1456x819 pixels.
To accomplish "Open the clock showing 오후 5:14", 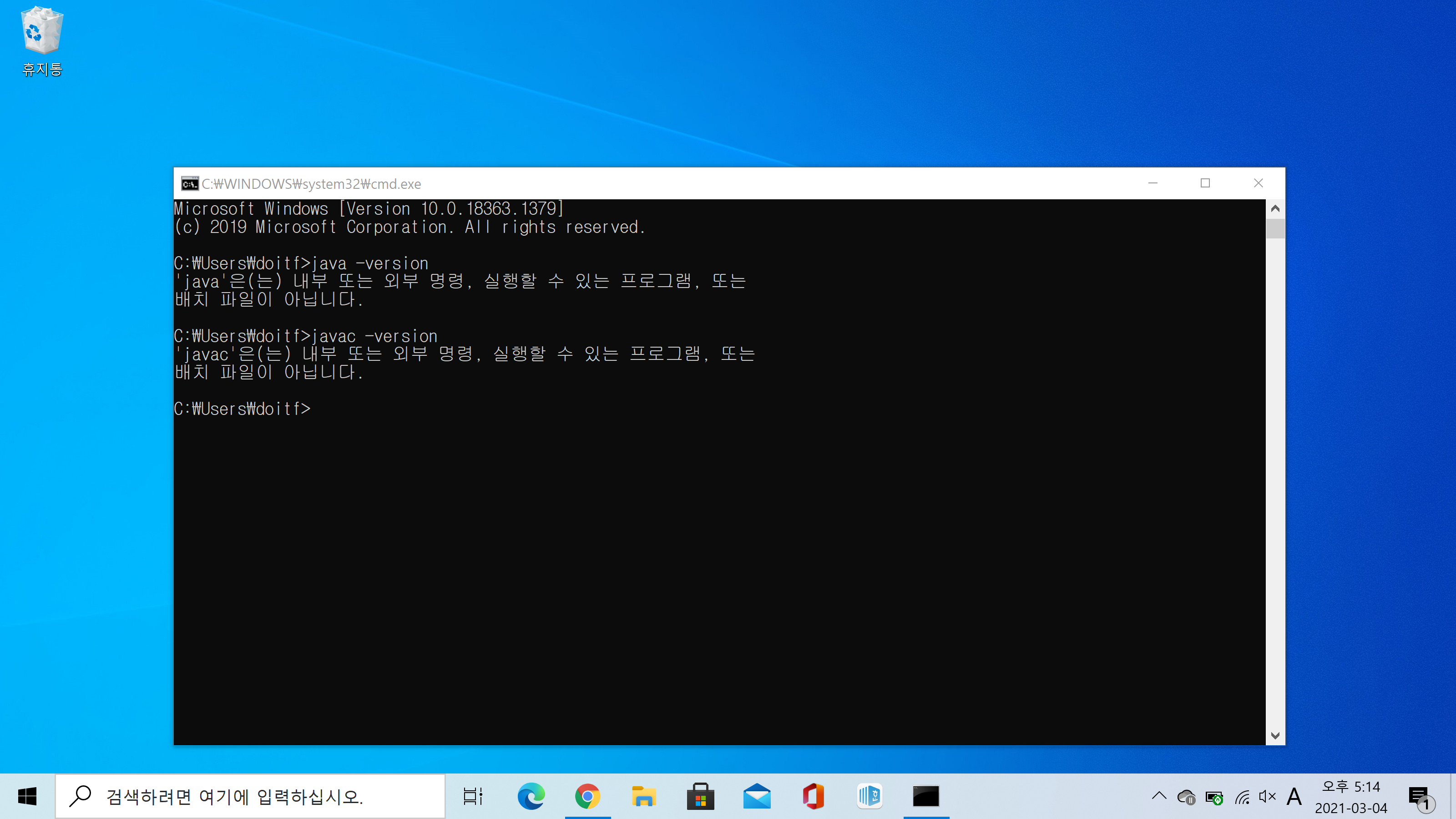I will [1351, 796].
